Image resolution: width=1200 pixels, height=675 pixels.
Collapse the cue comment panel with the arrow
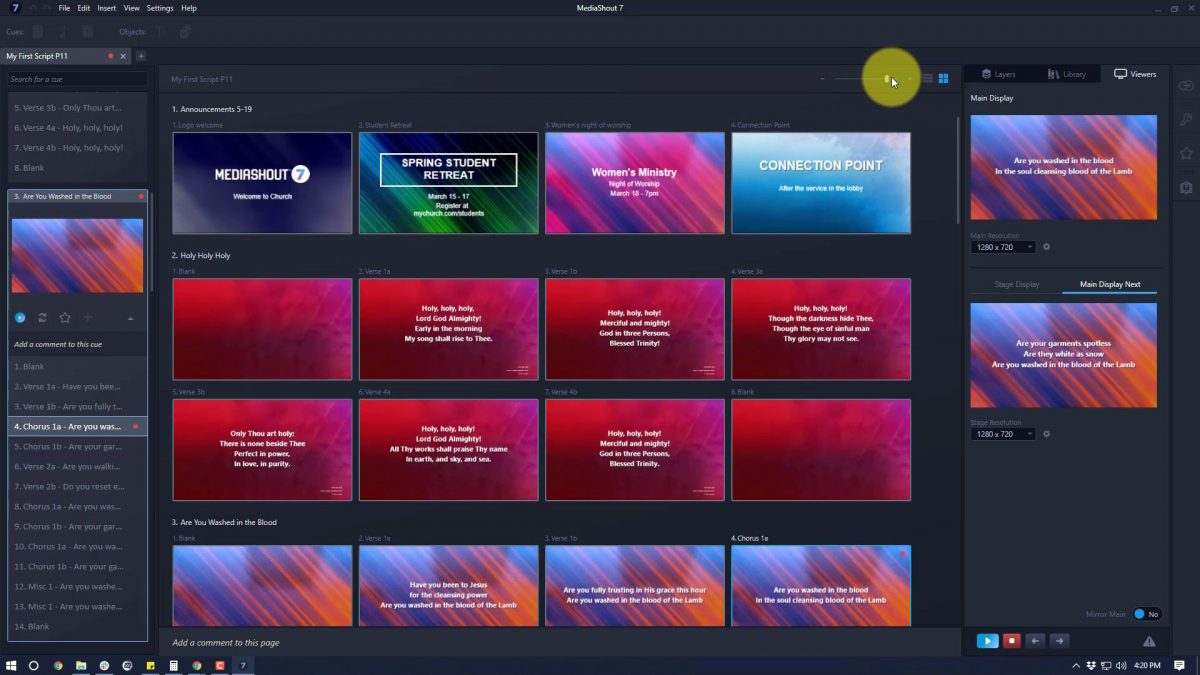click(130, 317)
